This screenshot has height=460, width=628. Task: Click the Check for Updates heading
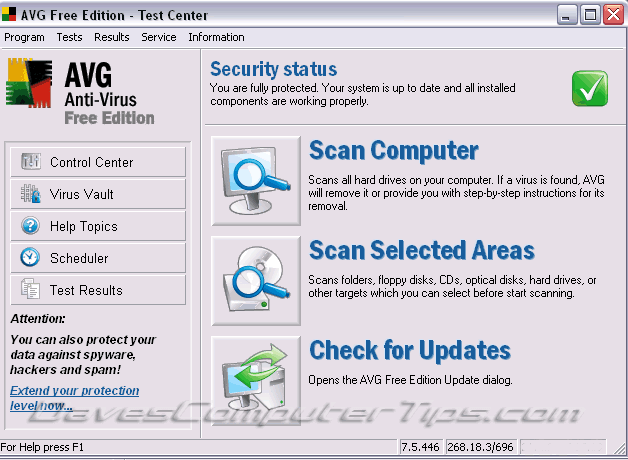point(410,350)
